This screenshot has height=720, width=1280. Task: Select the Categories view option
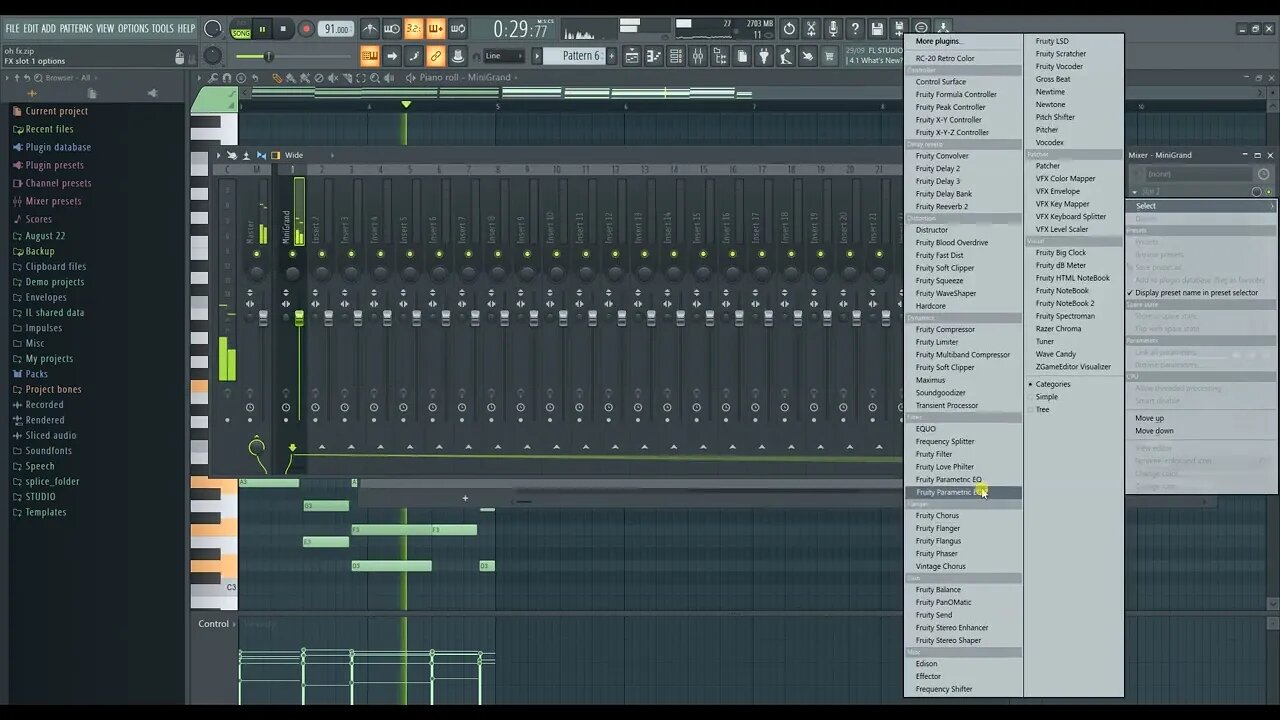pyautogui.click(x=1052, y=384)
